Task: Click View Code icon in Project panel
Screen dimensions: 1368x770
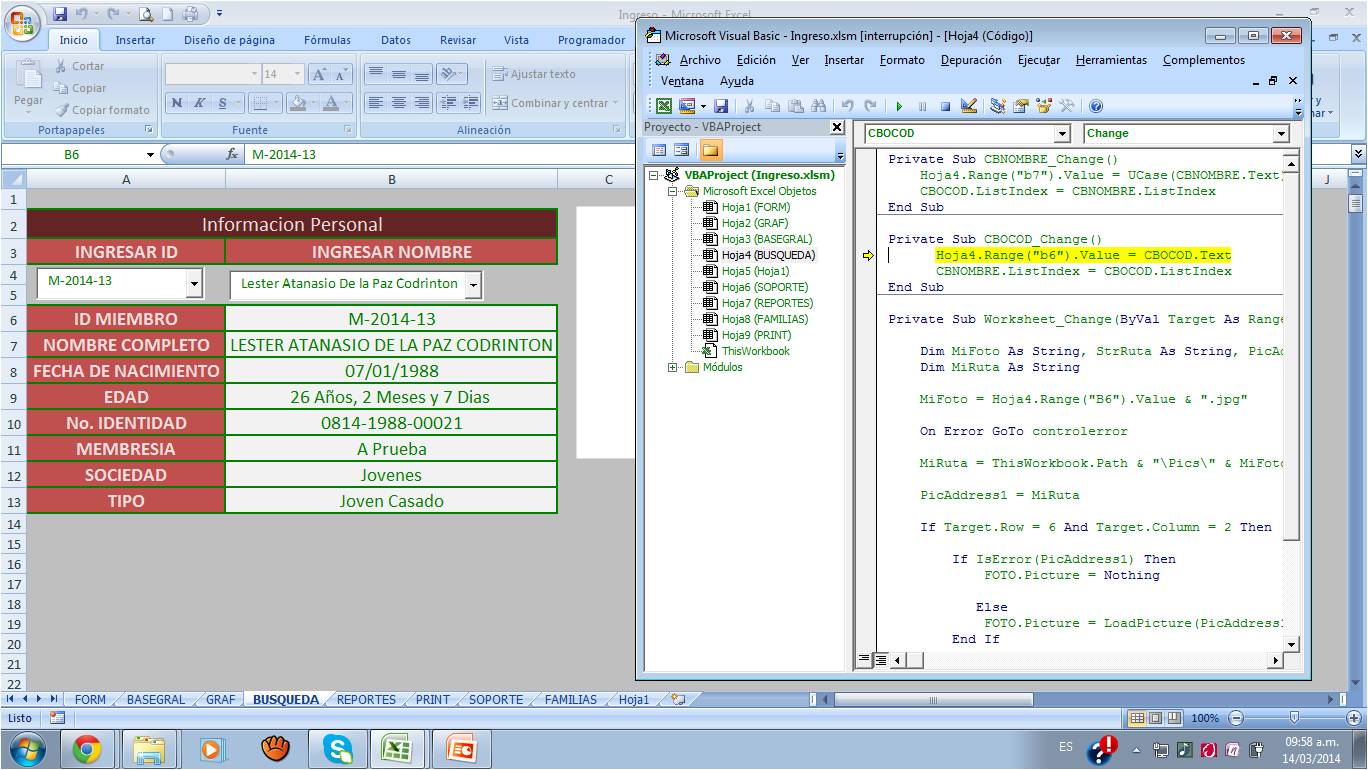Action: coord(660,150)
